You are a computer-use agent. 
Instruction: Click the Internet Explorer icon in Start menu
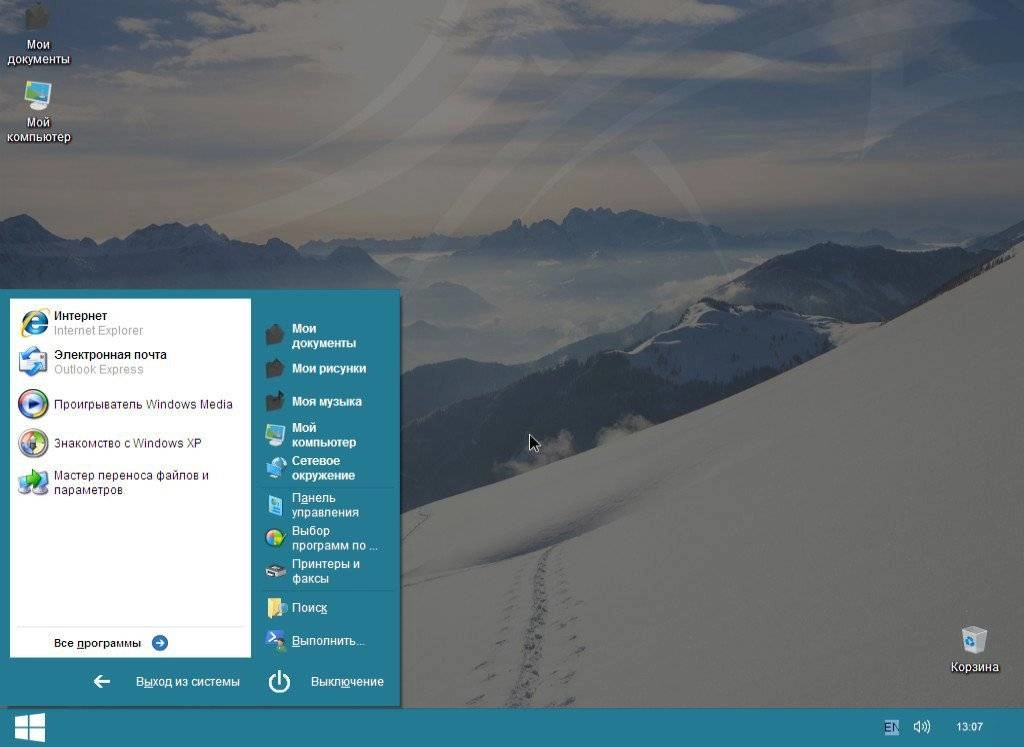pyautogui.click(x=33, y=323)
